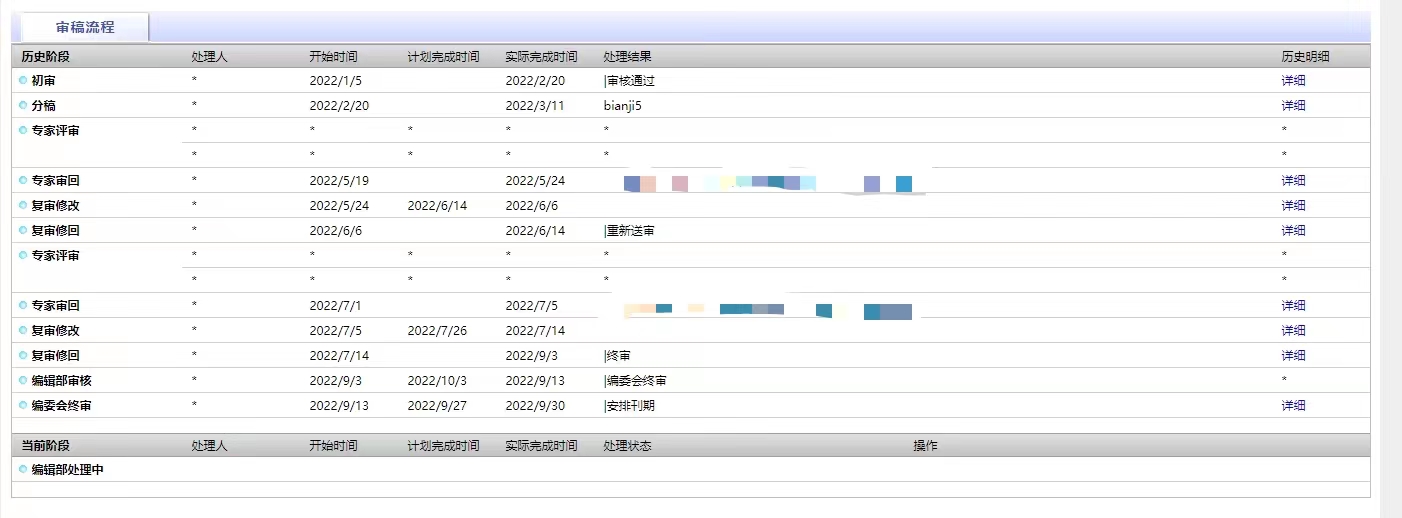The height and width of the screenshot is (518, 1402).
Task: Click the bullet icon beside 编辑部处理中
Action: click(23, 469)
